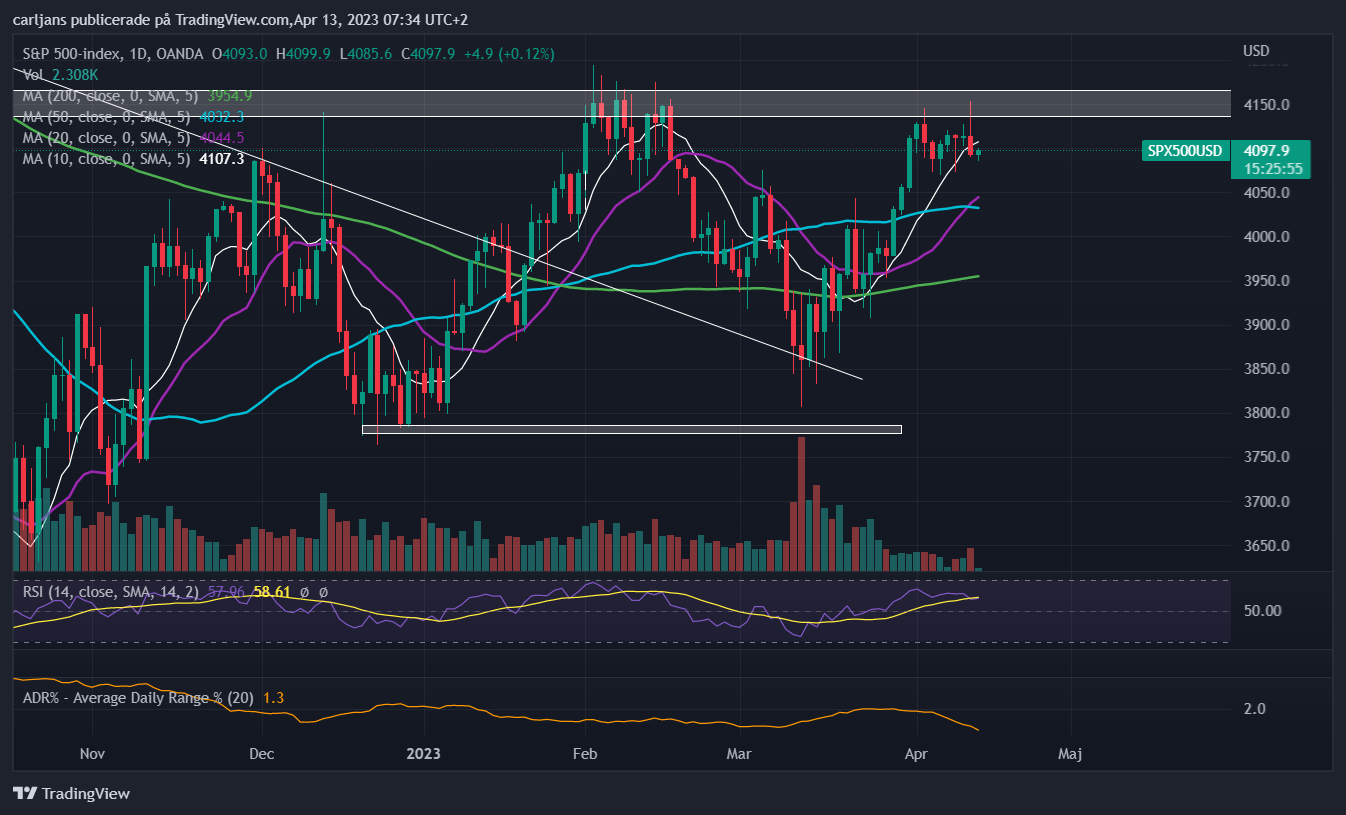Click the RSI 50.00 axis label

1262,611
